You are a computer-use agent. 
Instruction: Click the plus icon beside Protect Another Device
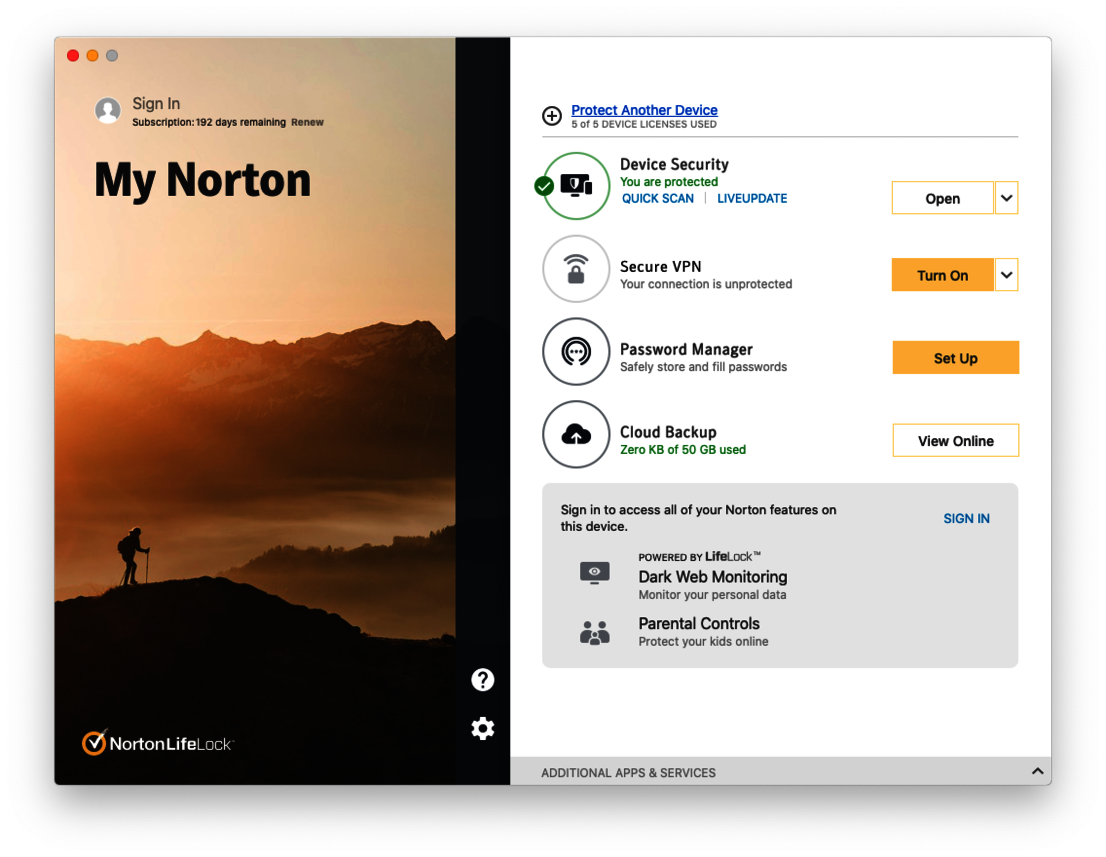552,116
